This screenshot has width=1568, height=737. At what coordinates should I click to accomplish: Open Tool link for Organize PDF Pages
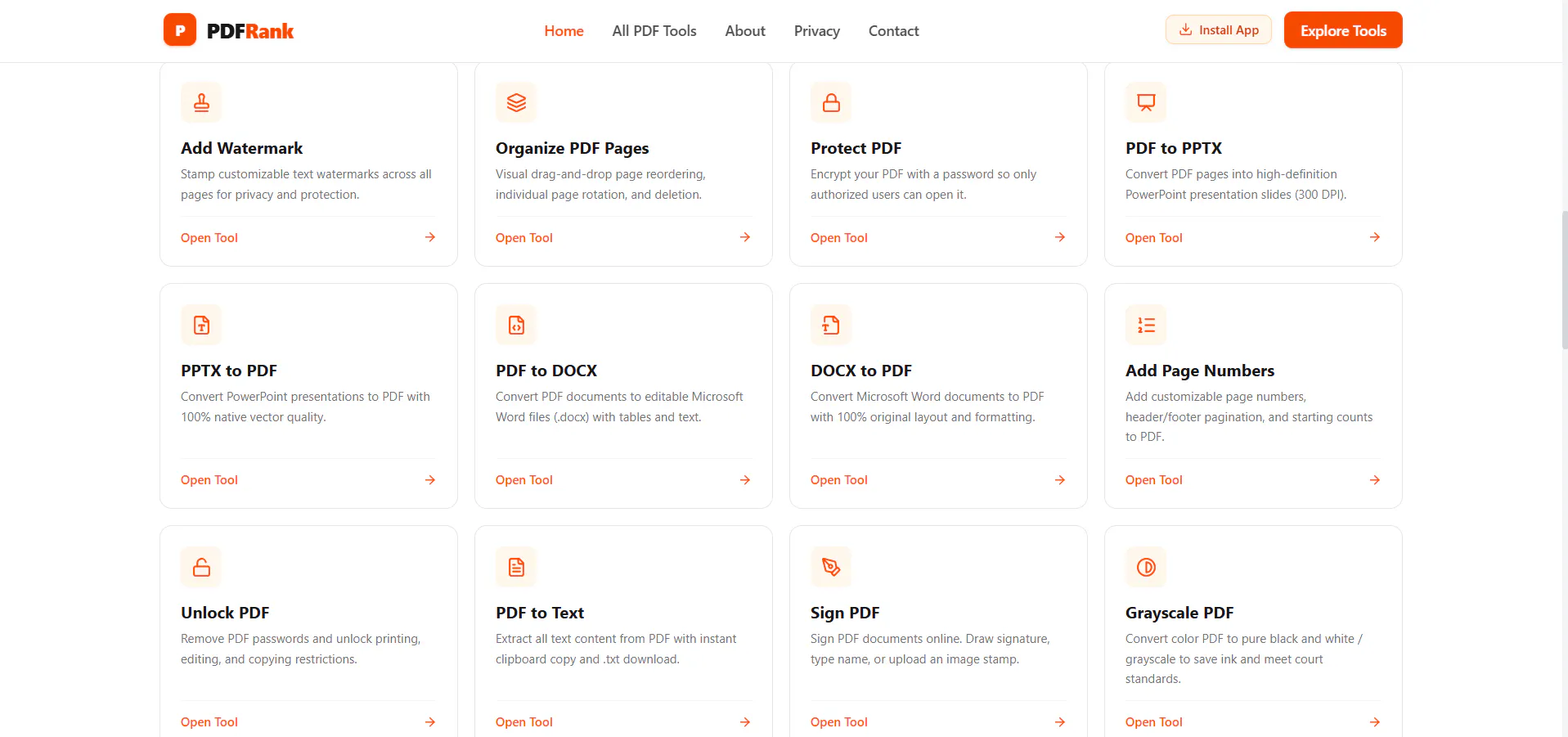pos(524,238)
